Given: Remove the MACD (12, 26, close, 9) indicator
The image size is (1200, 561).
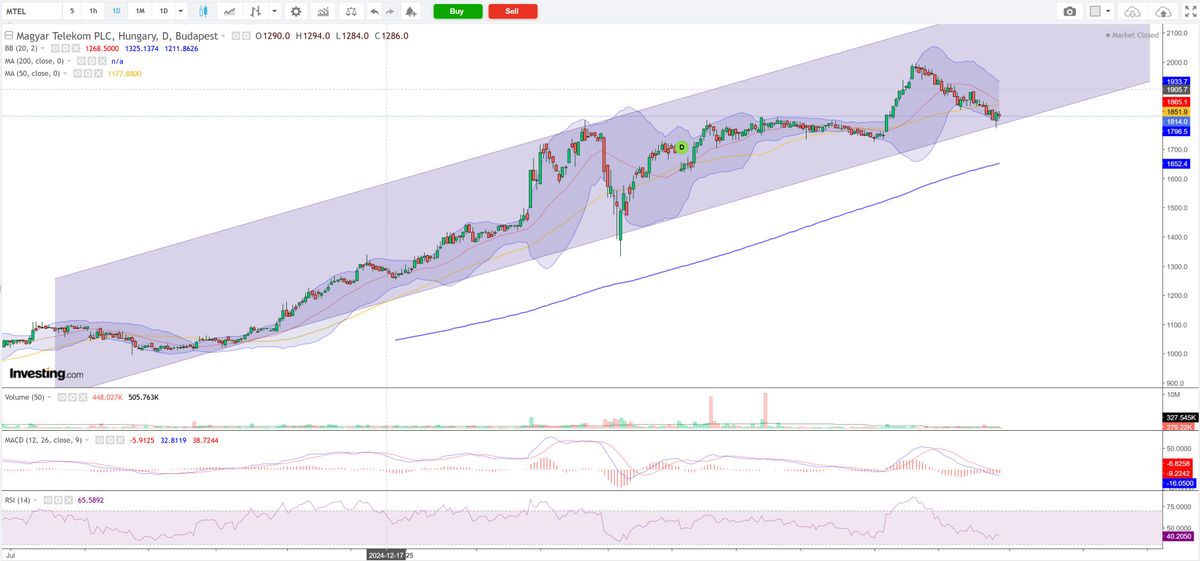Looking at the screenshot, I should 121,440.
